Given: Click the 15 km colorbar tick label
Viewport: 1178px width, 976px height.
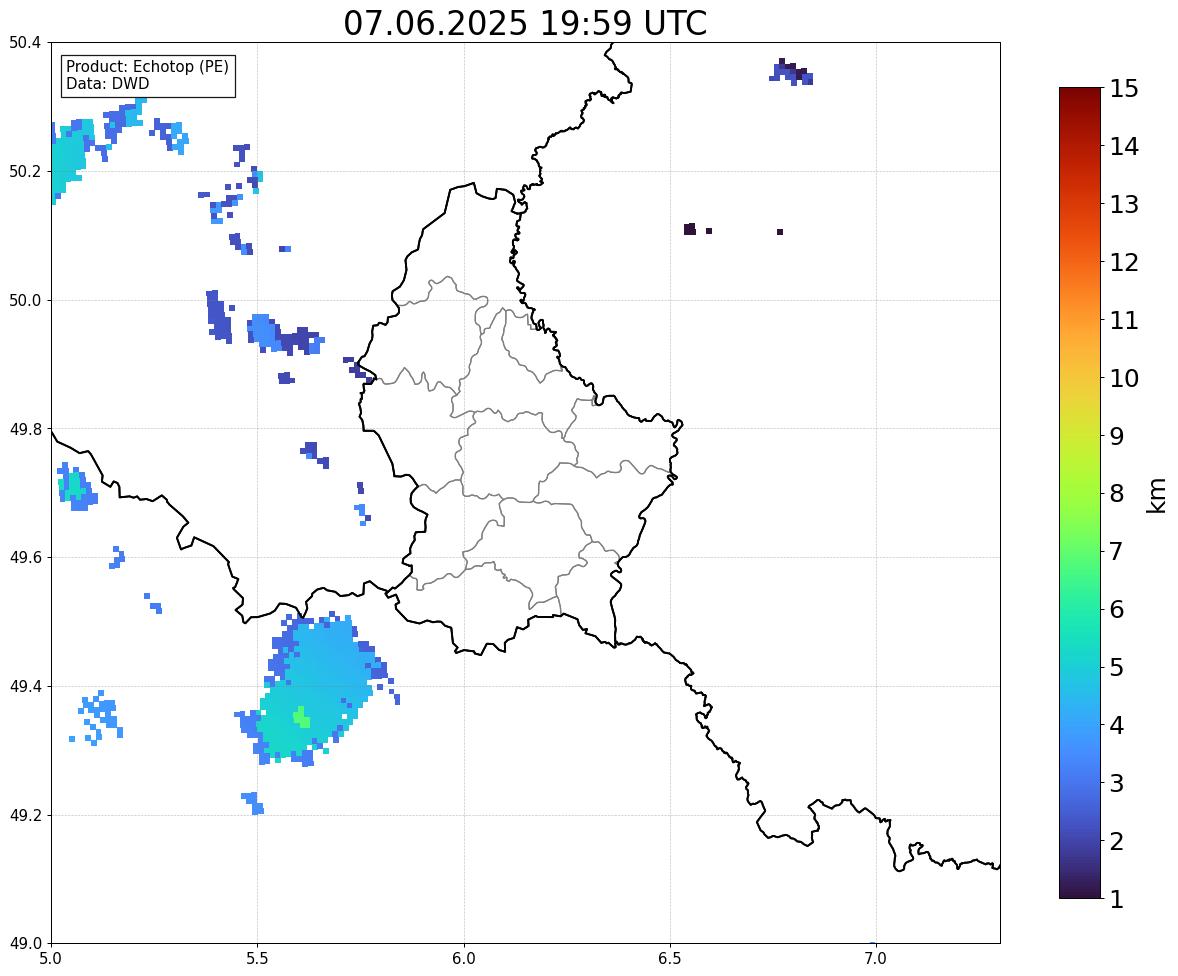Looking at the screenshot, I should point(1124,89).
